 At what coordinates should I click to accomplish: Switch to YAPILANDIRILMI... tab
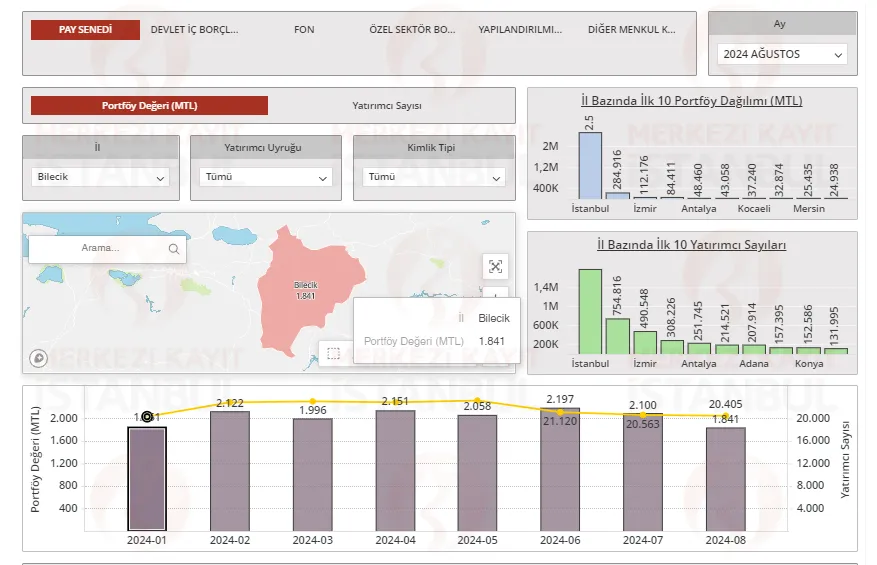point(520,30)
